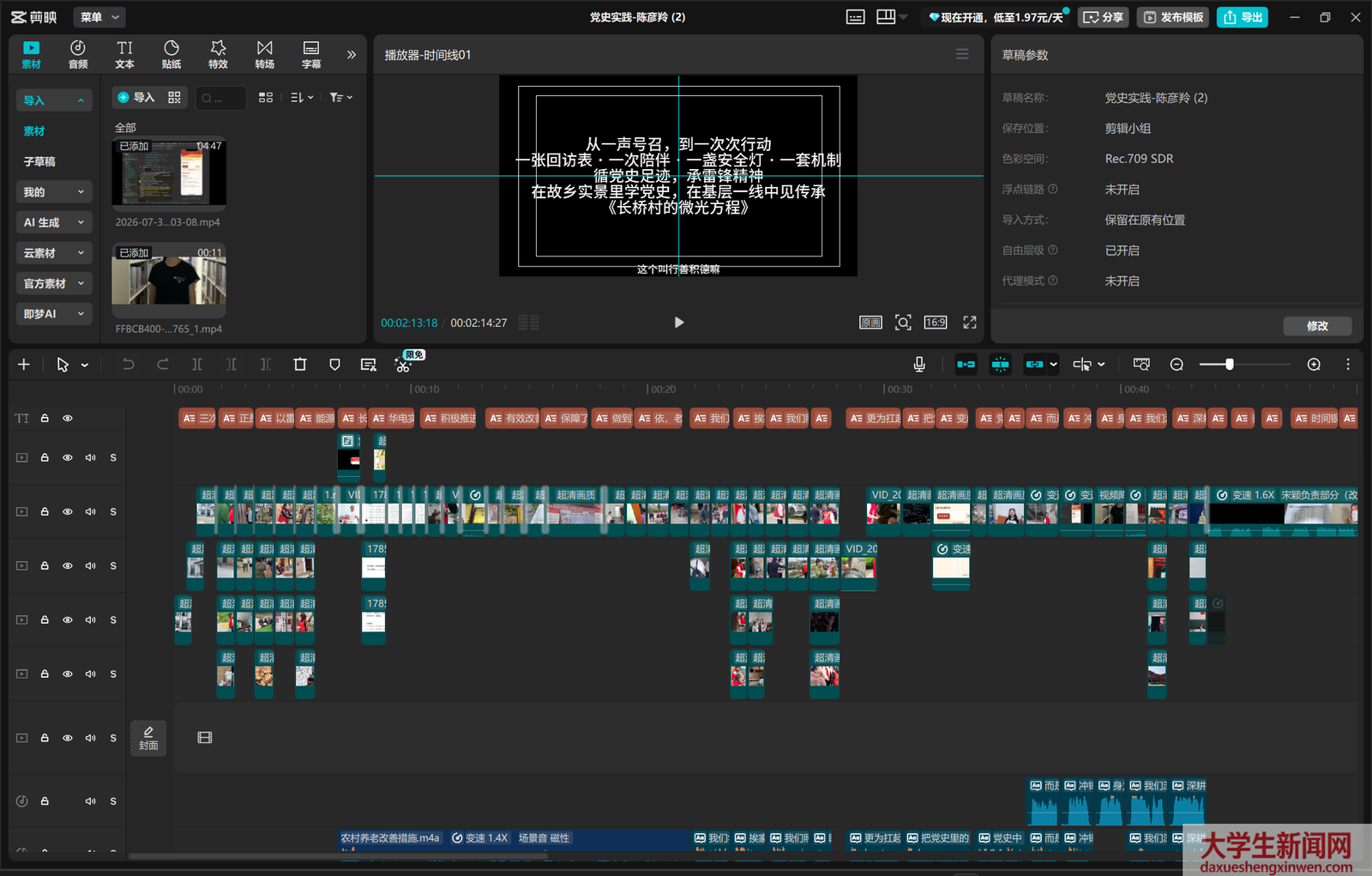Image resolution: width=1372 pixels, height=876 pixels.
Task: Click the 菜单 menu dropdown
Action: (99, 17)
